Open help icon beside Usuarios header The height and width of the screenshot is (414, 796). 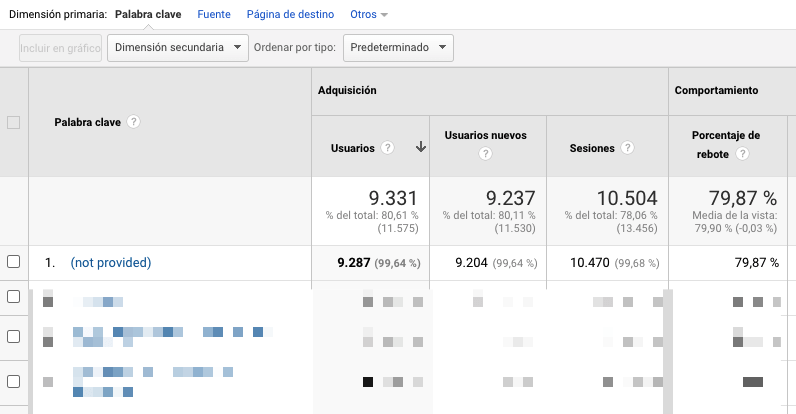(388, 148)
